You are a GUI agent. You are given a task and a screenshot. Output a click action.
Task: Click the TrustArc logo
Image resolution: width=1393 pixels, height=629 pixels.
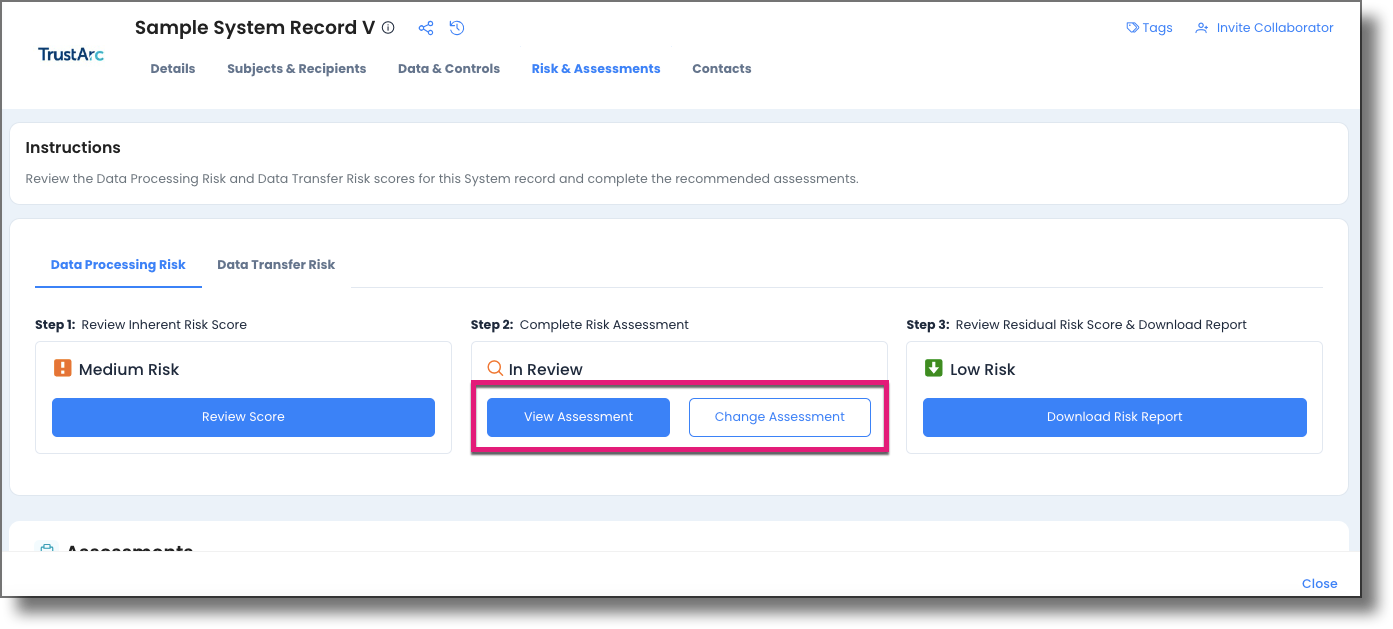click(70, 53)
